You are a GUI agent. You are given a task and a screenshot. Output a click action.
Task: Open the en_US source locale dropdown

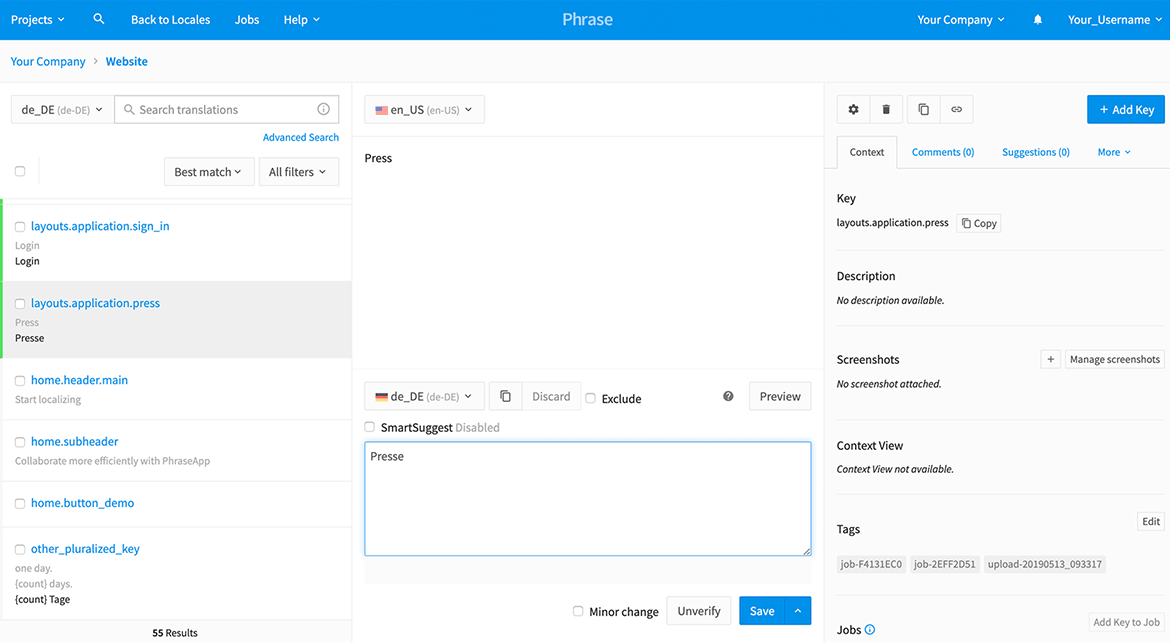[x=424, y=110]
